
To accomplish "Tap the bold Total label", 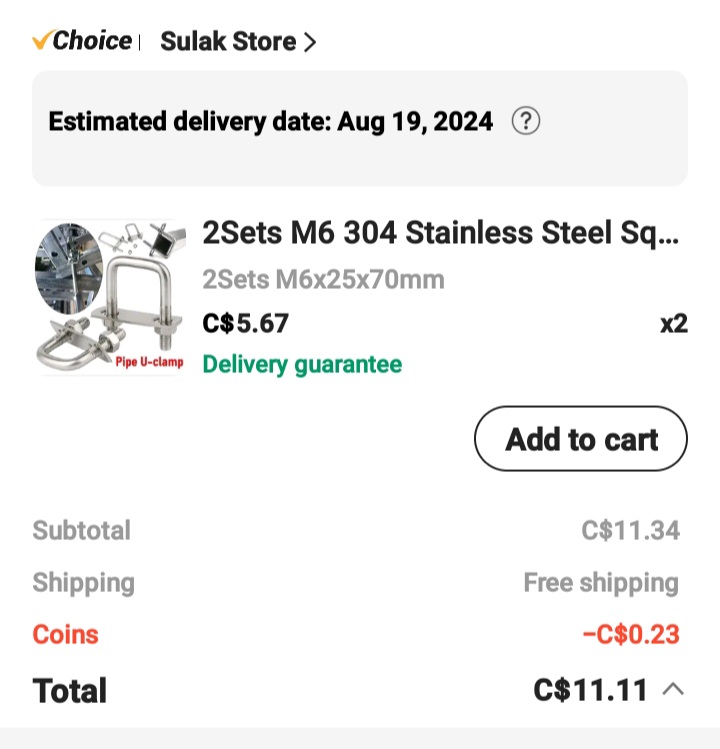I will 70,691.
